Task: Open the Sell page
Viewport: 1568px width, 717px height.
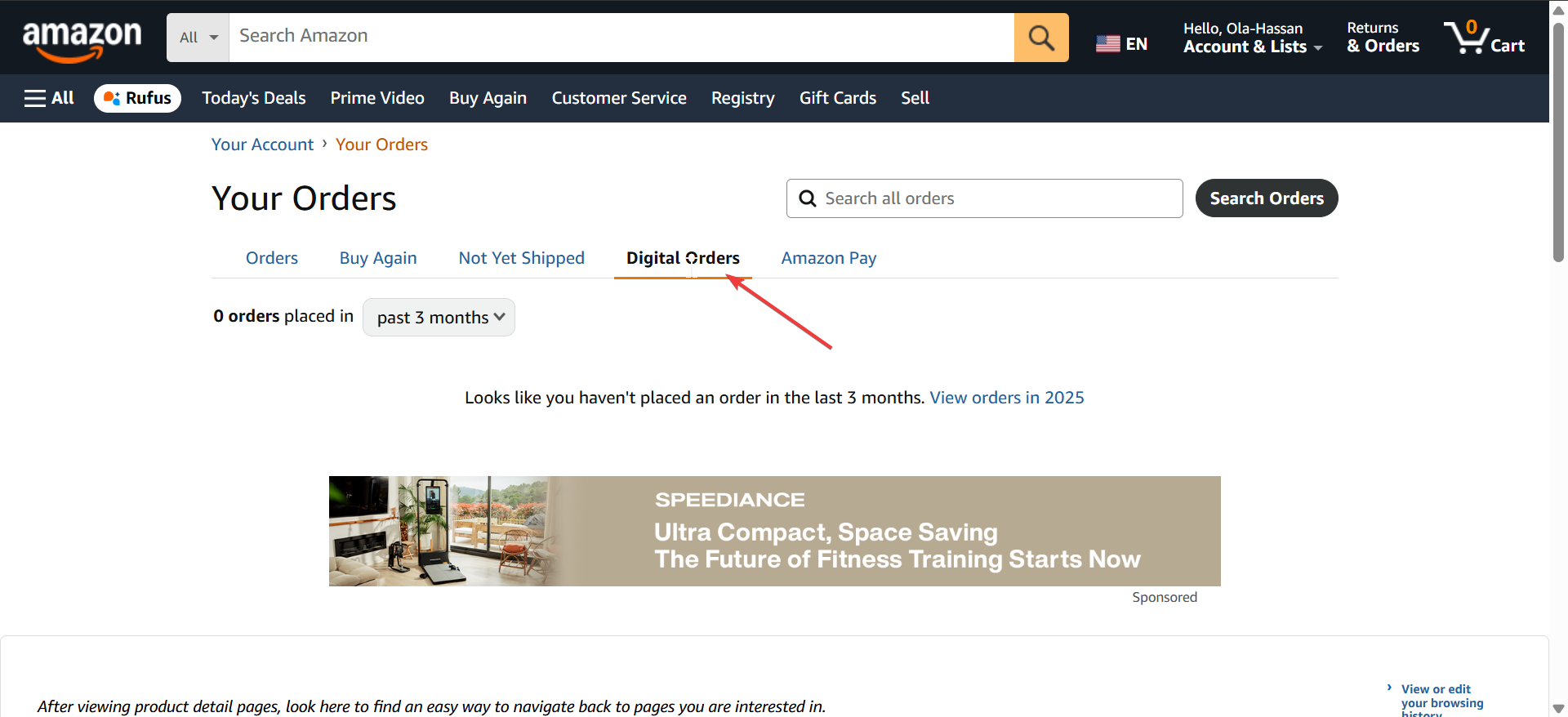Action: (x=915, y=98)
